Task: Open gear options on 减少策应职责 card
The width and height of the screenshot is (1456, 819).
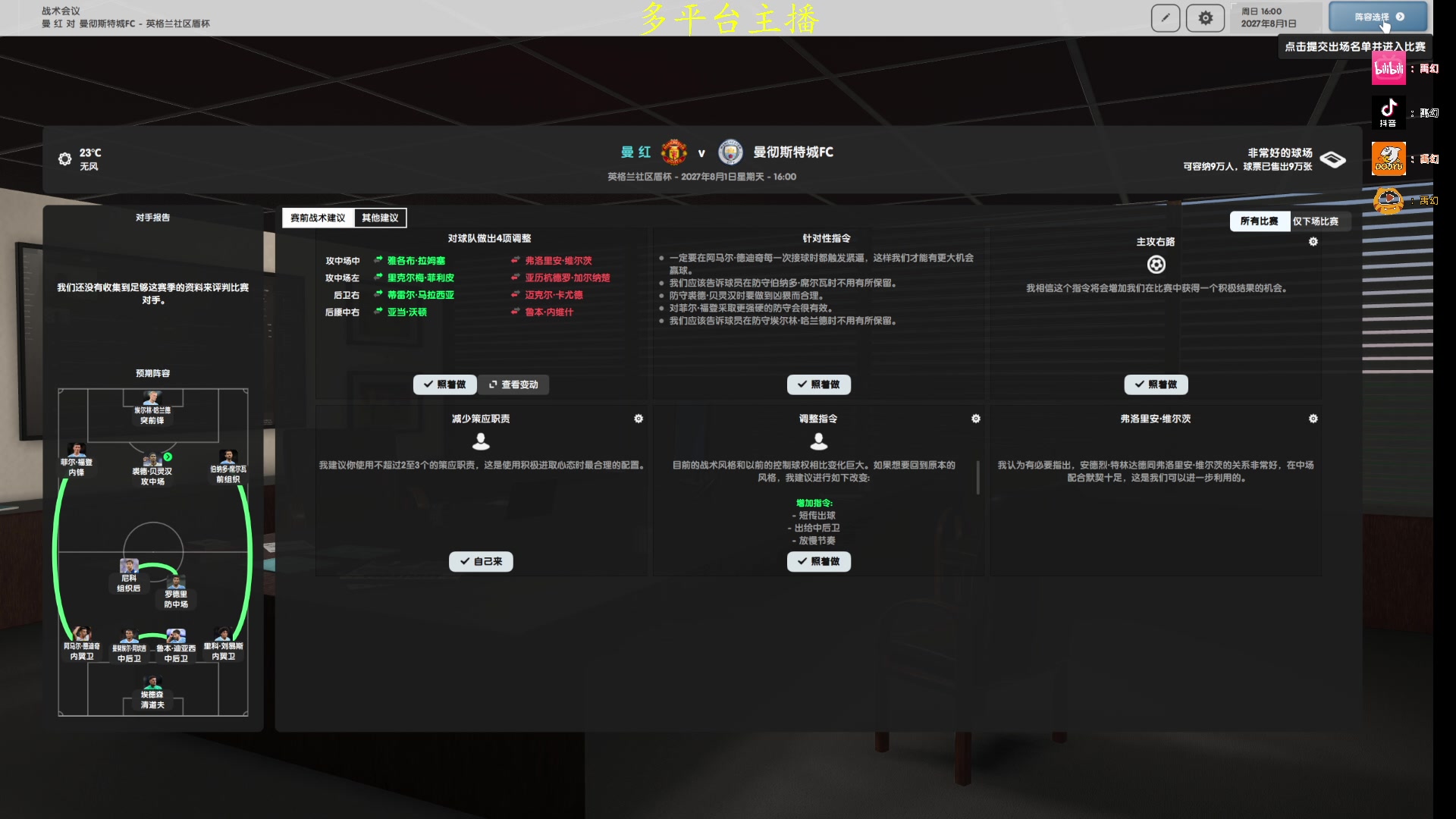Action: click(639, 419)
